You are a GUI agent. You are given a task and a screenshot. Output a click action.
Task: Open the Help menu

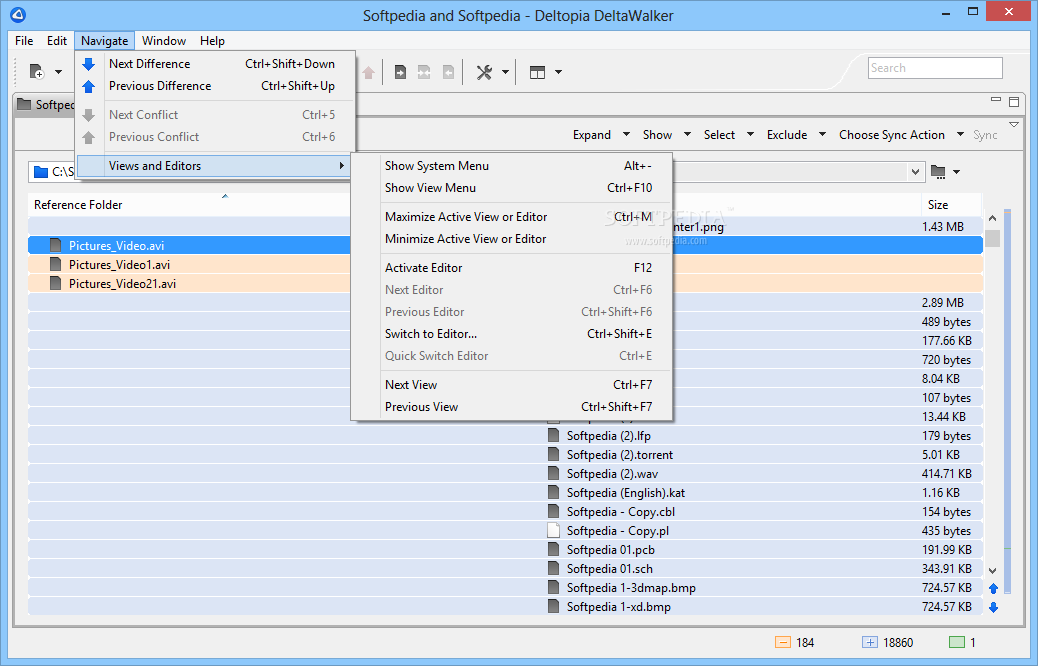(x=212, y=40)
